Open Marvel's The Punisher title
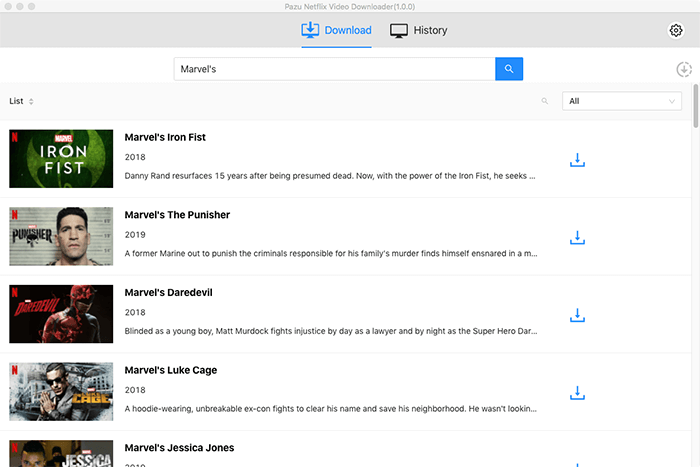Viewport: 700px width, 467px height. click(x=177, y=215)
